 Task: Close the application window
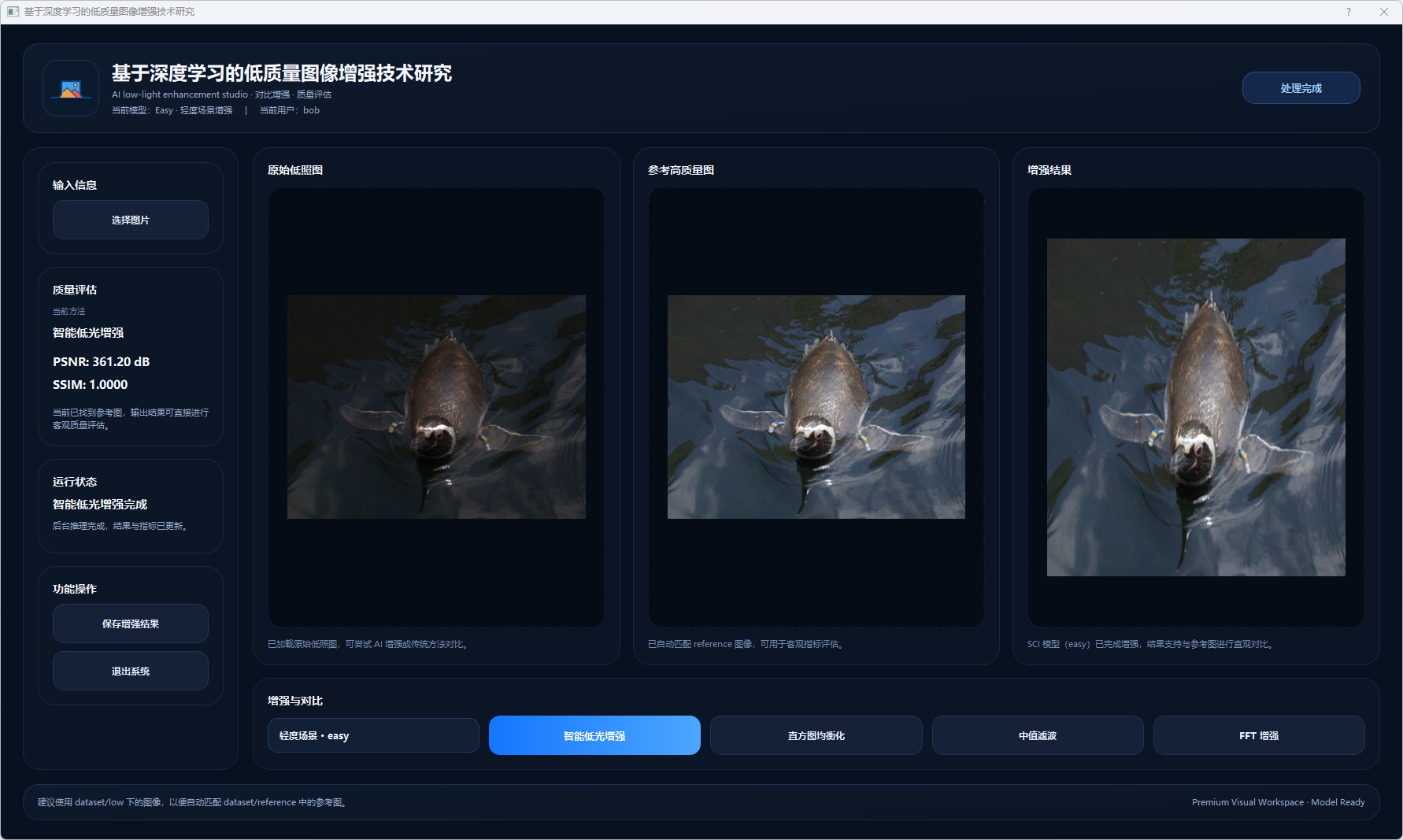(1383, 12)
